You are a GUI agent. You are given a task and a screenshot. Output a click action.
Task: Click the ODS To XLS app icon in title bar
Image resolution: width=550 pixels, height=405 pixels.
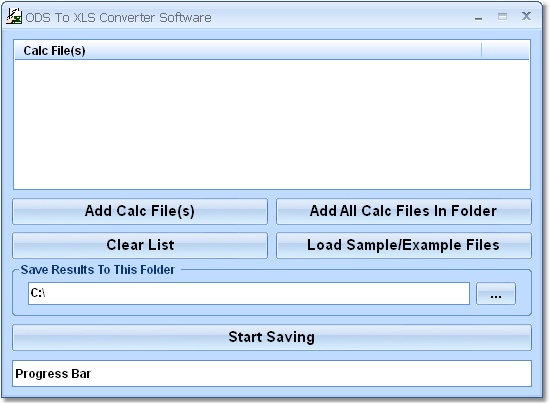[x=14, y=16]
